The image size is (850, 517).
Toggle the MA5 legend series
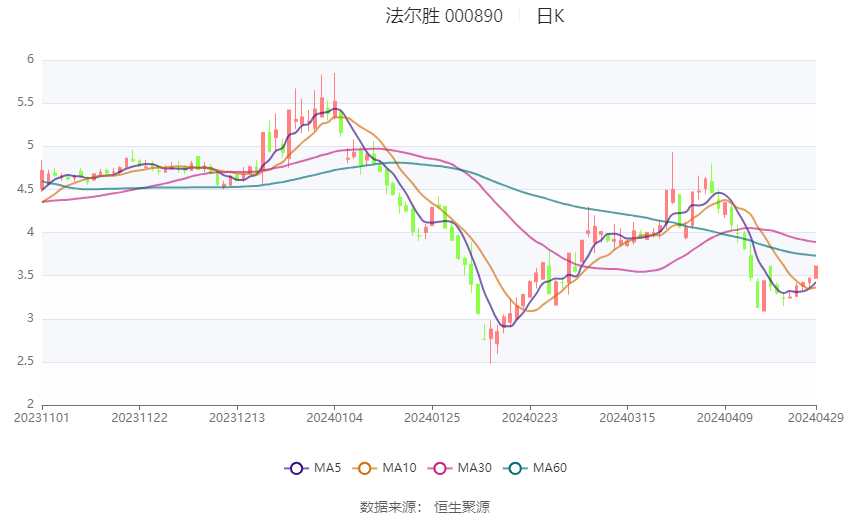pyautogui.click(x=313, y=468)
